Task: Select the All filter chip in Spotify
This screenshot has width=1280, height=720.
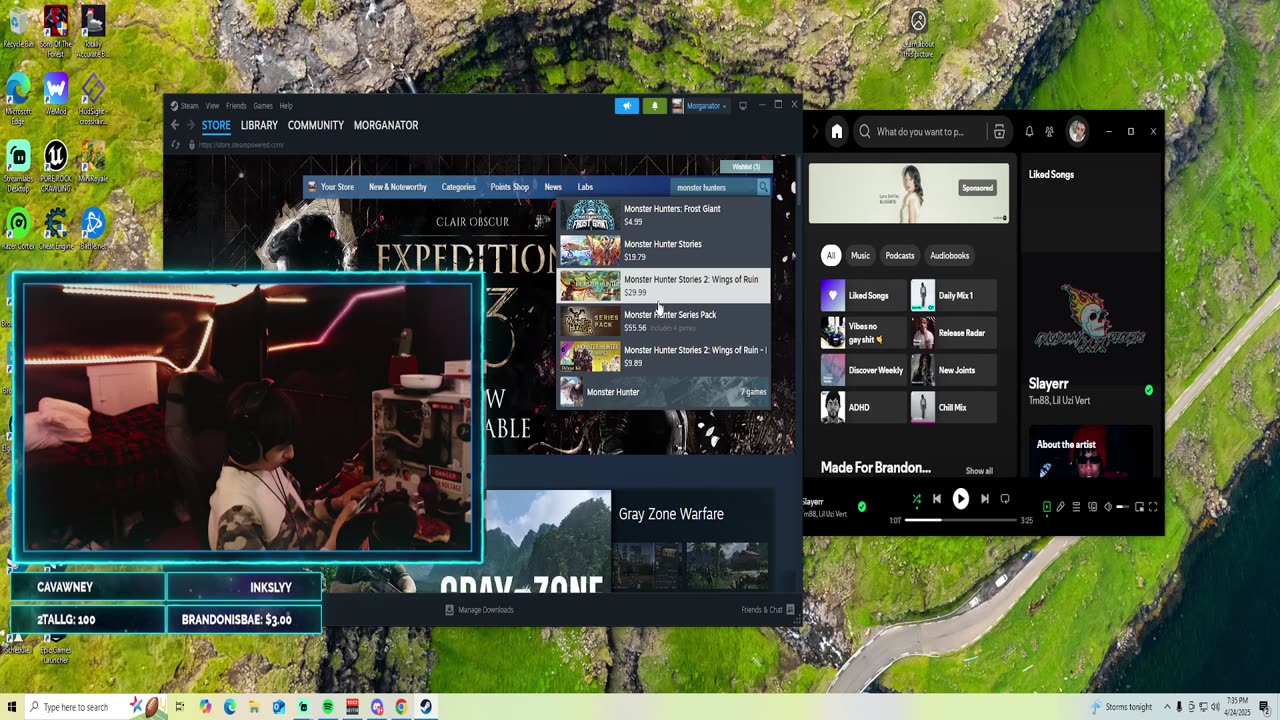Action: pos(831,256)
